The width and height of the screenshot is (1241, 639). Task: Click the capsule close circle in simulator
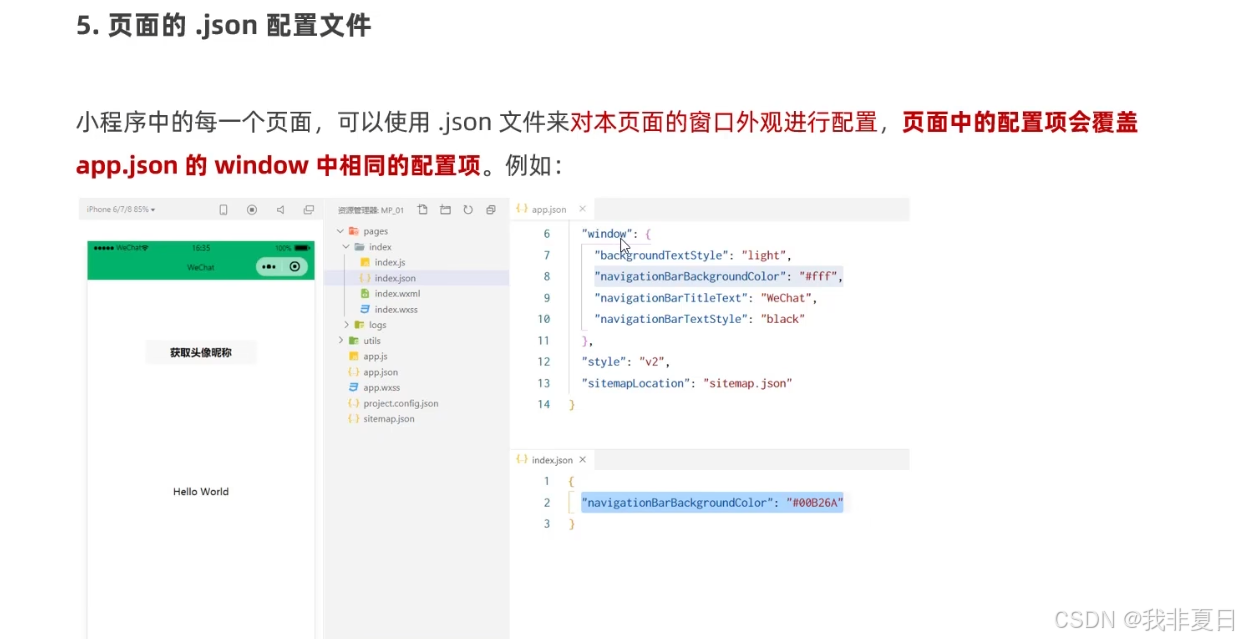[295, 267]
